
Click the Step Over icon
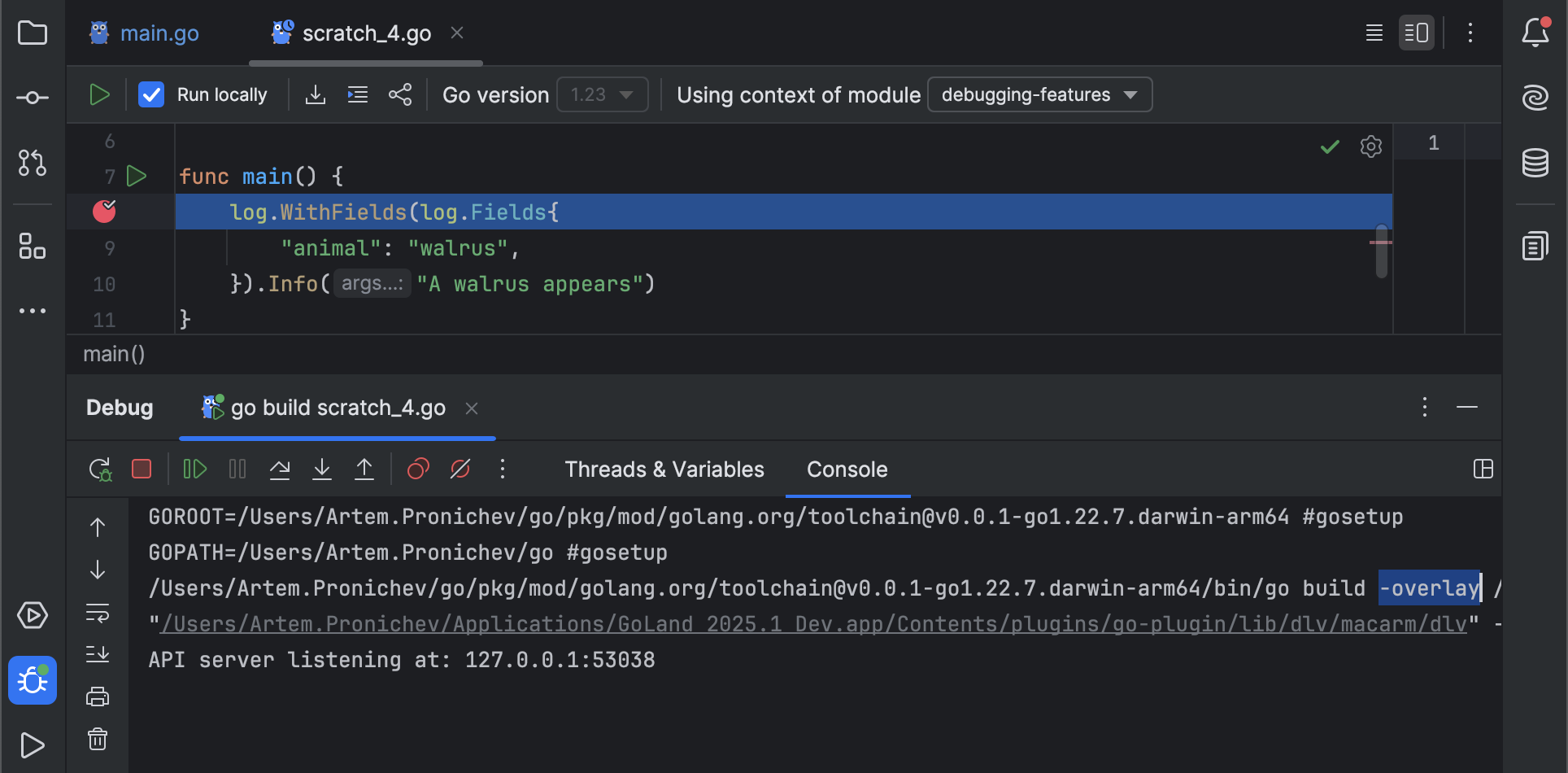(x=280, y=469)
